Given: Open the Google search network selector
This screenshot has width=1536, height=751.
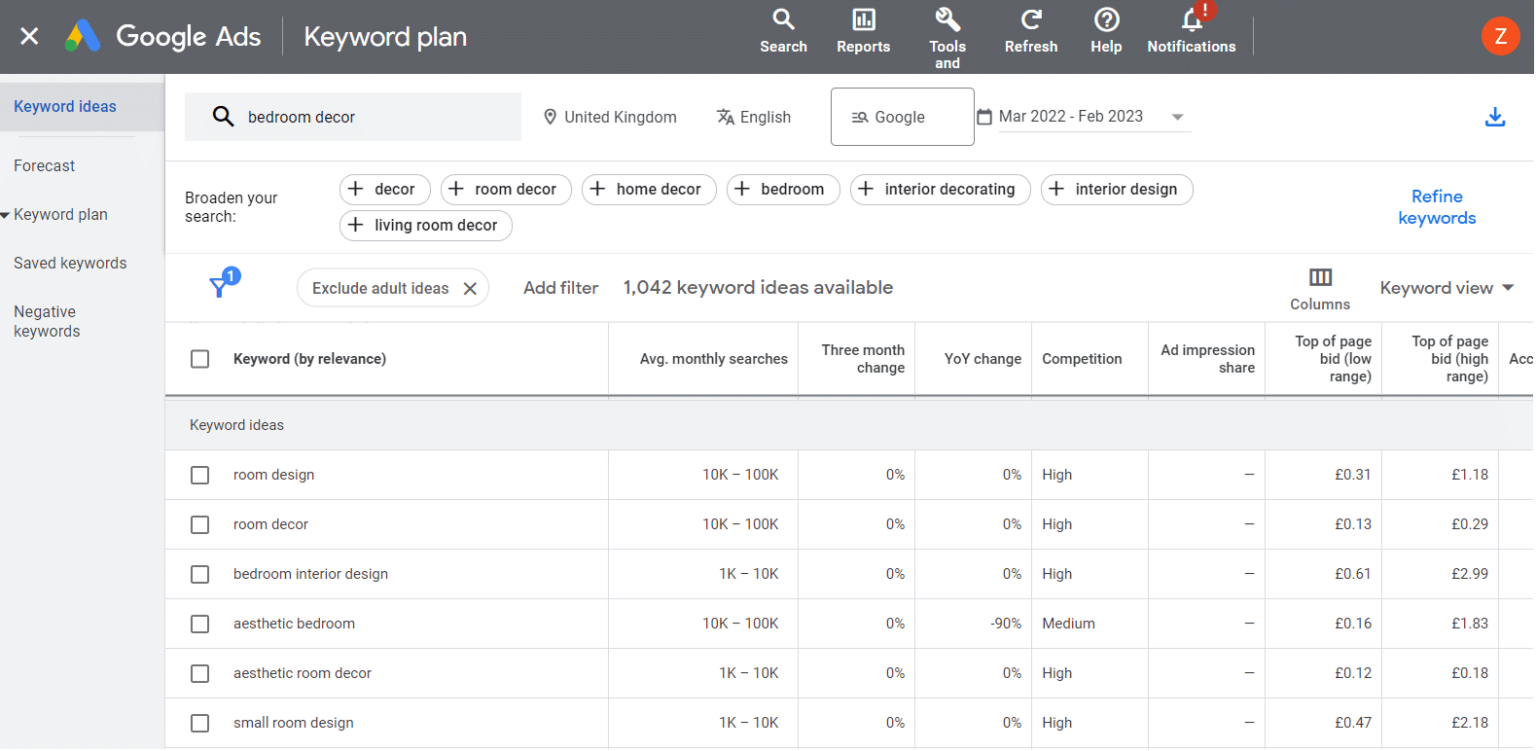Looking at the screenshot, I should [x=902, y=117].
